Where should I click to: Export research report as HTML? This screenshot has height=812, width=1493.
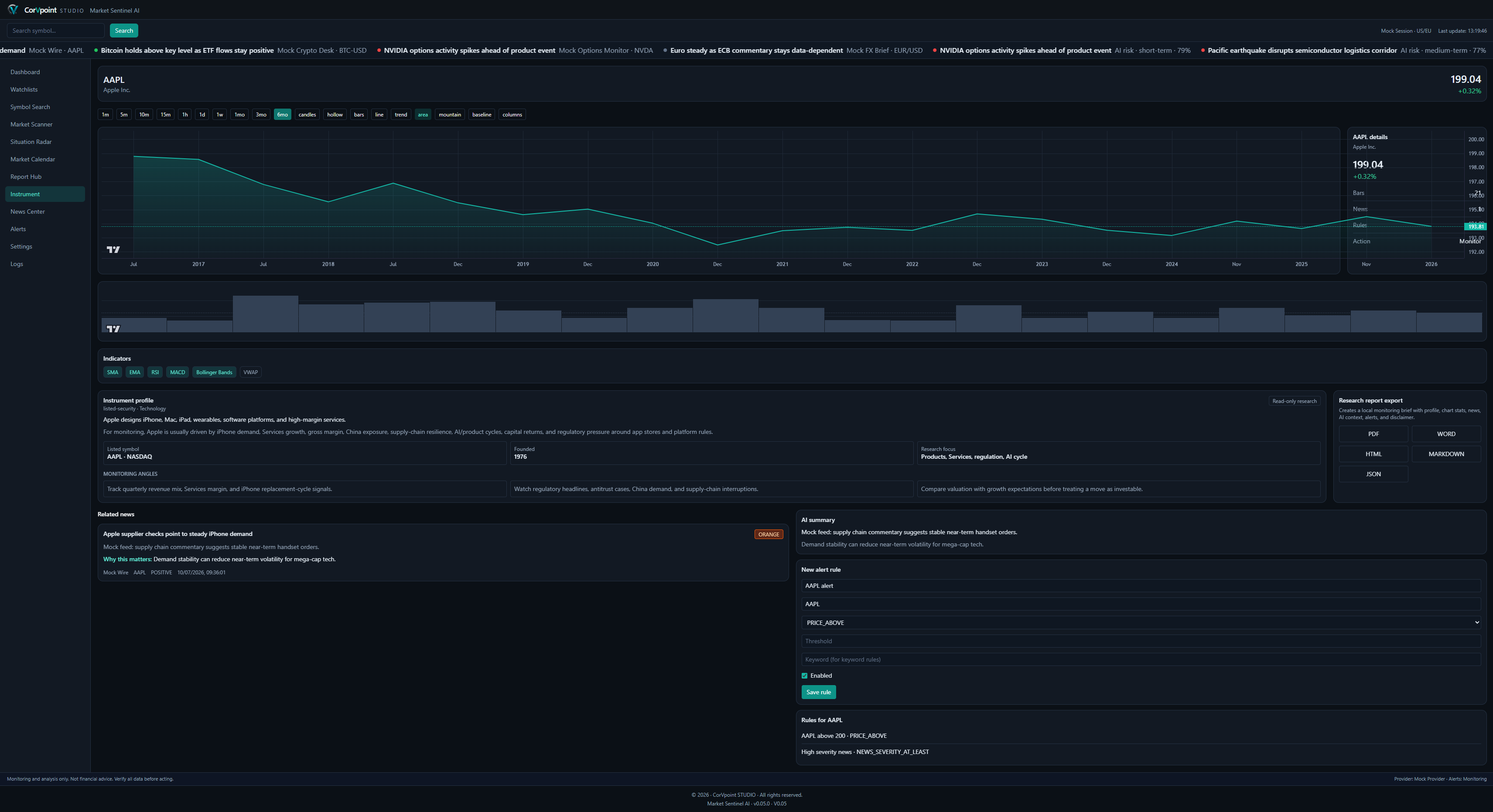1373,454
